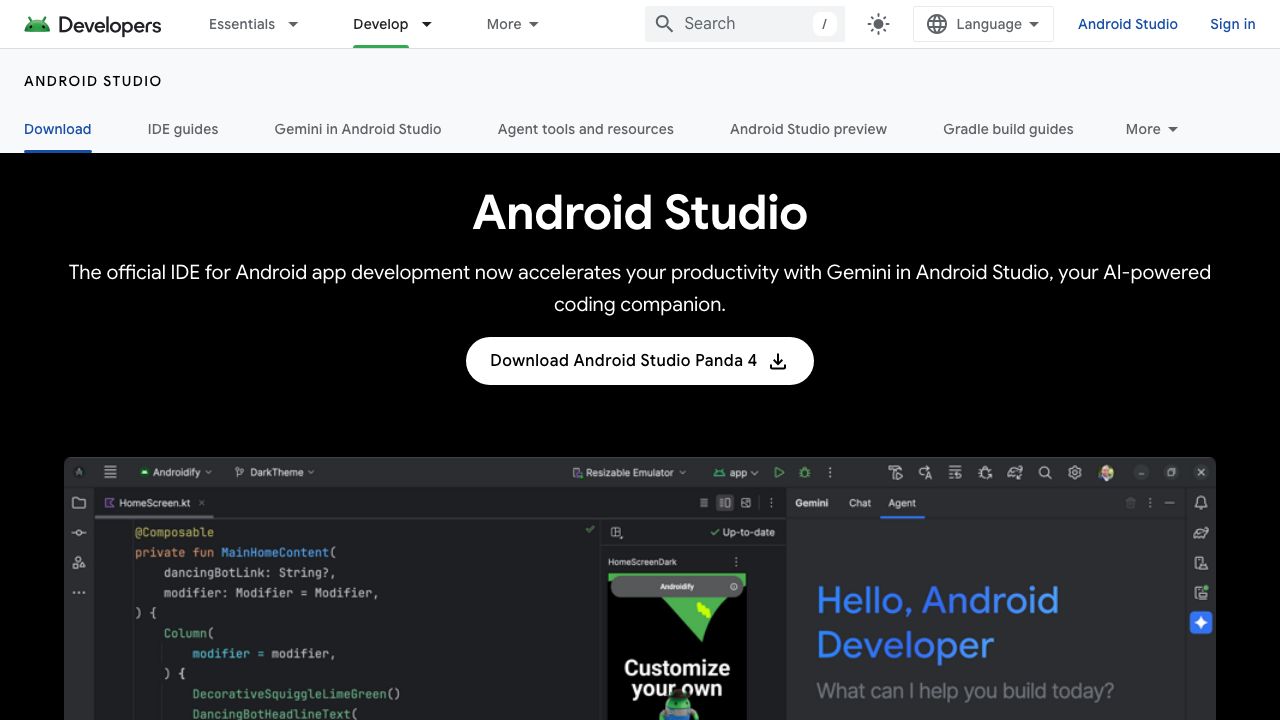
Task: Open the Language dropdown
Action: click(x=983, y=24)
